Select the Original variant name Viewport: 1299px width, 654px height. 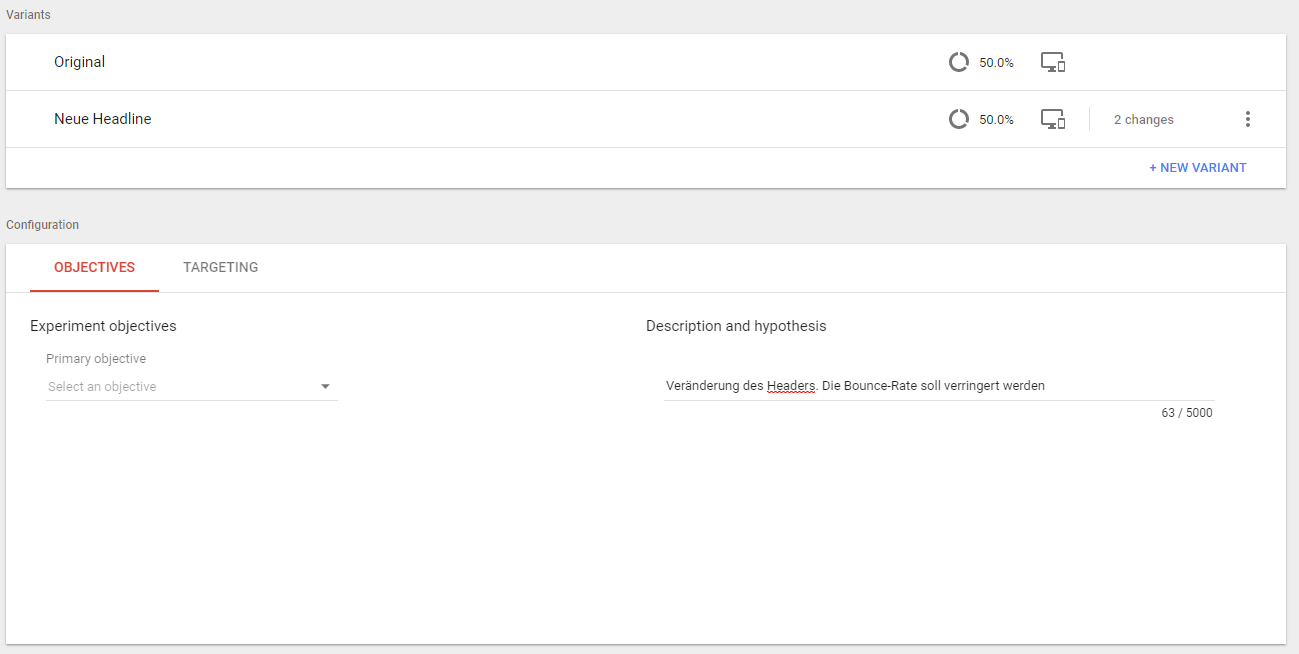(x=80, y=62)
